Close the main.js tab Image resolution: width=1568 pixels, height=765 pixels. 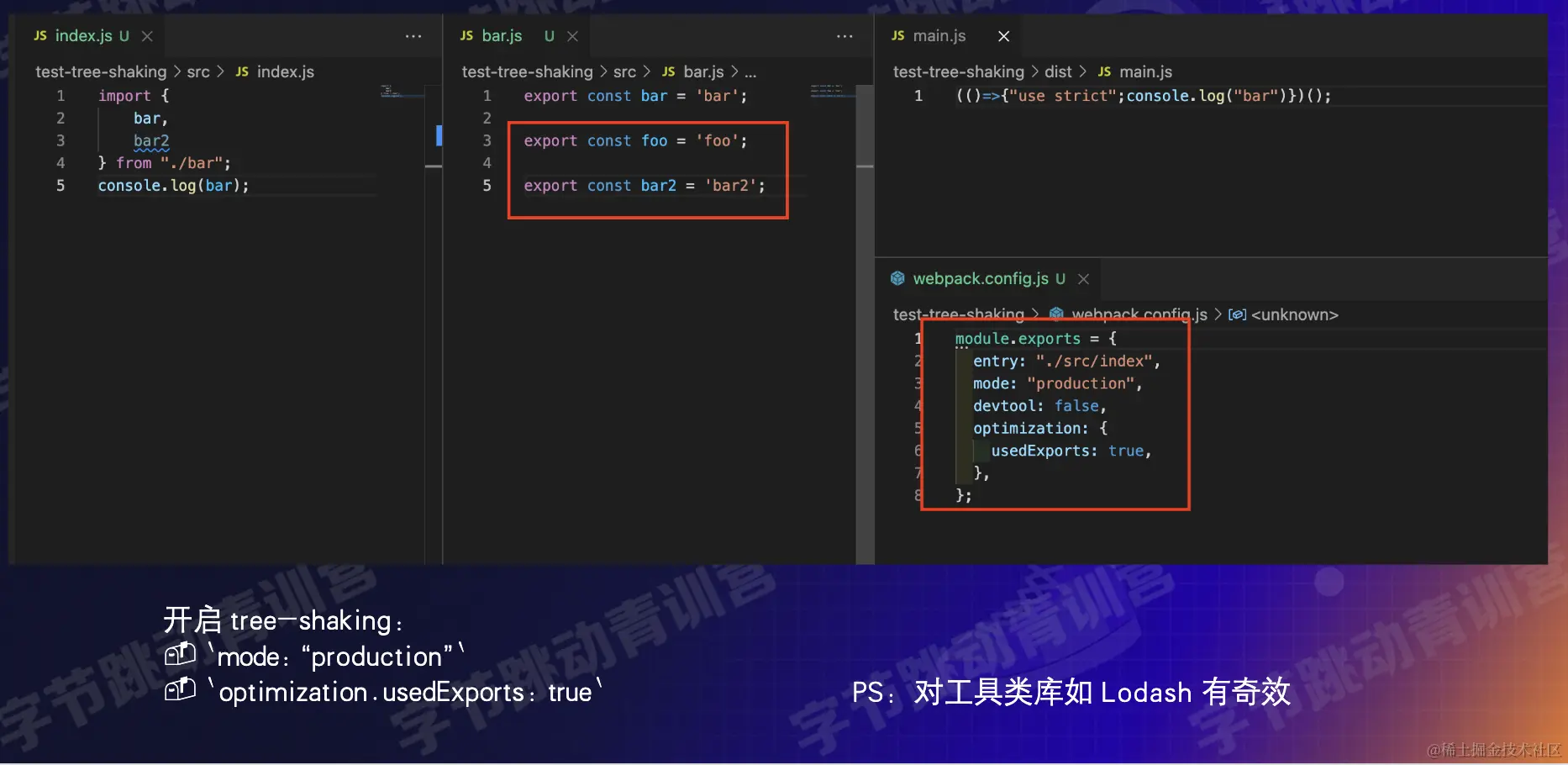[x=1003, y=36]
